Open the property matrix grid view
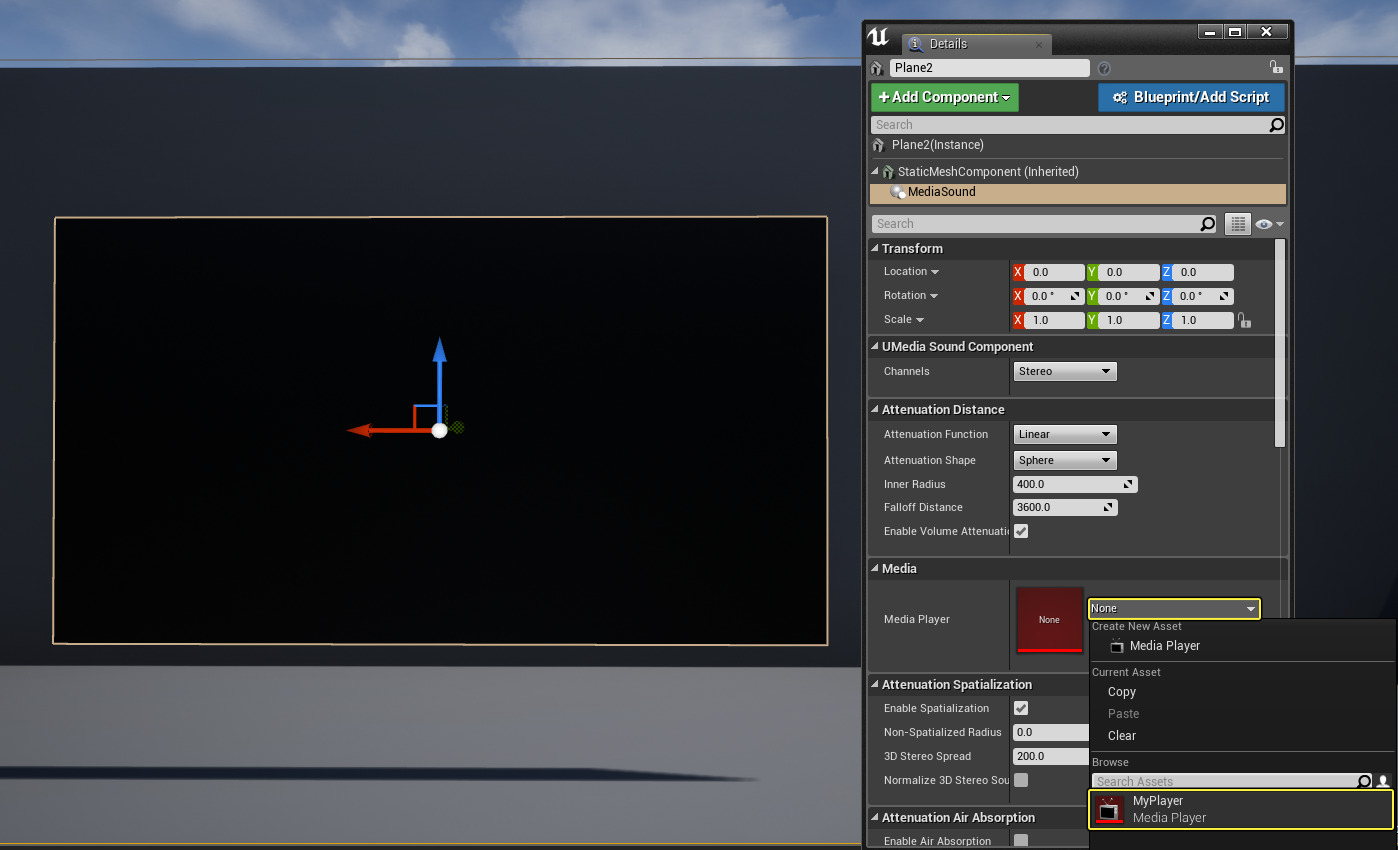1398x850 pixels. (1238, 224)
